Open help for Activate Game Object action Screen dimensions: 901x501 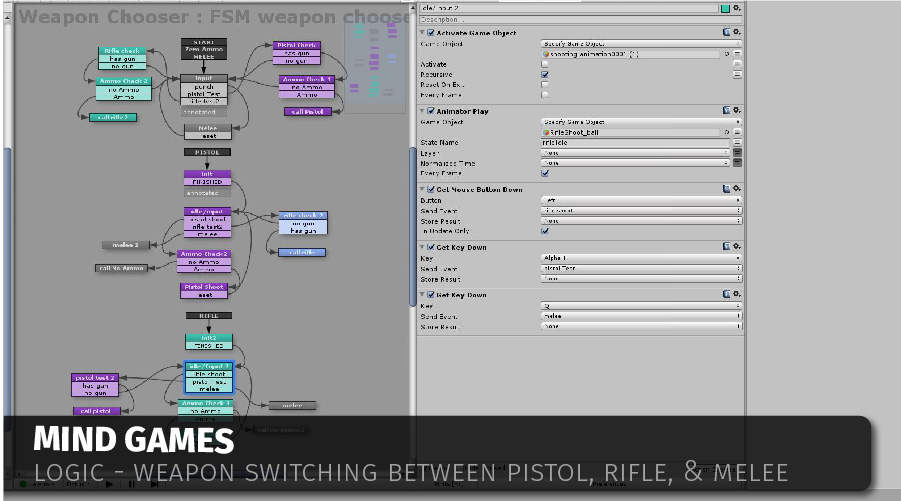tap(725, 32)
